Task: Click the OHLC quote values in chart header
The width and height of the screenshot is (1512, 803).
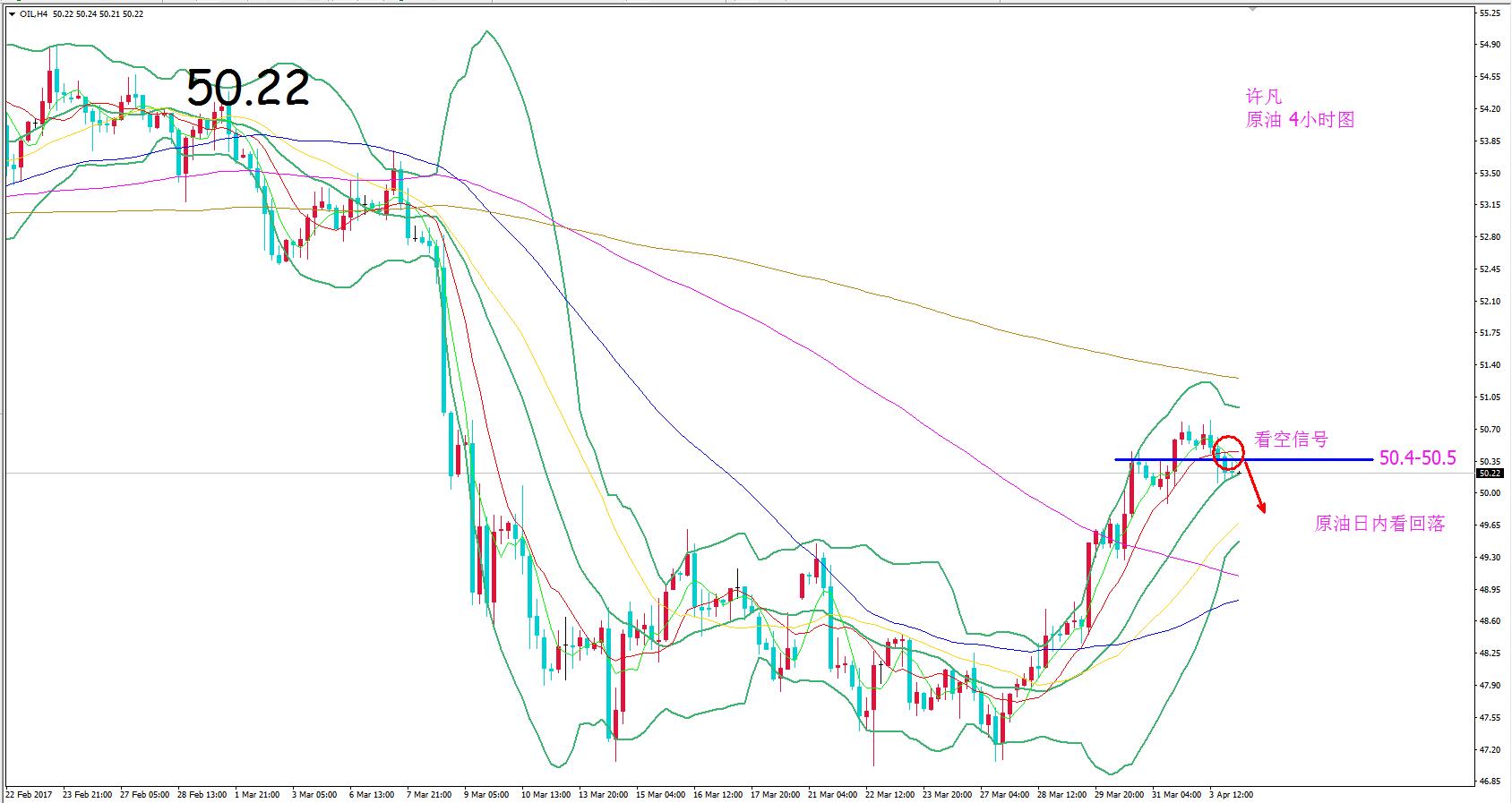Action: (98, 14)
